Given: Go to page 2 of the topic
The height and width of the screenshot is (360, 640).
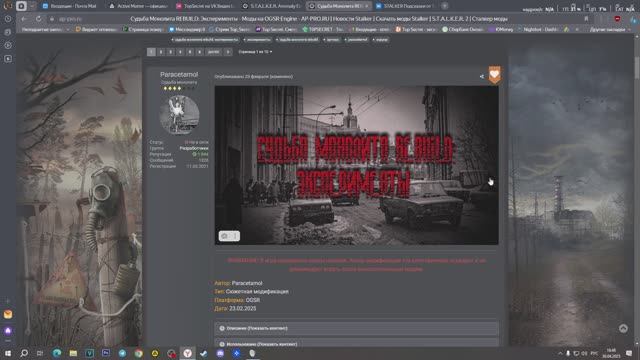Looking at the screenshot, I should [161, 52].
